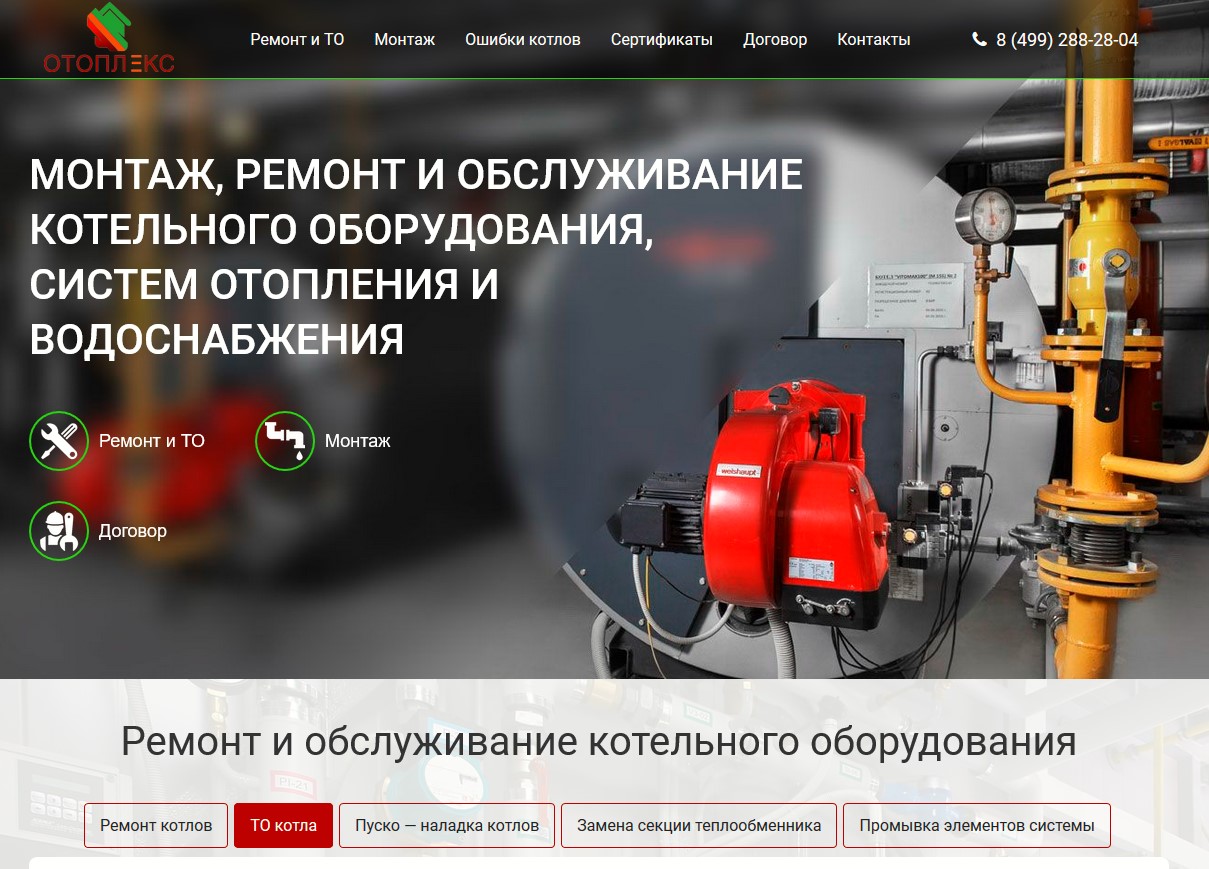Click the Отоплекс logo
The image size is (1209, 869).
click(109, 38)
